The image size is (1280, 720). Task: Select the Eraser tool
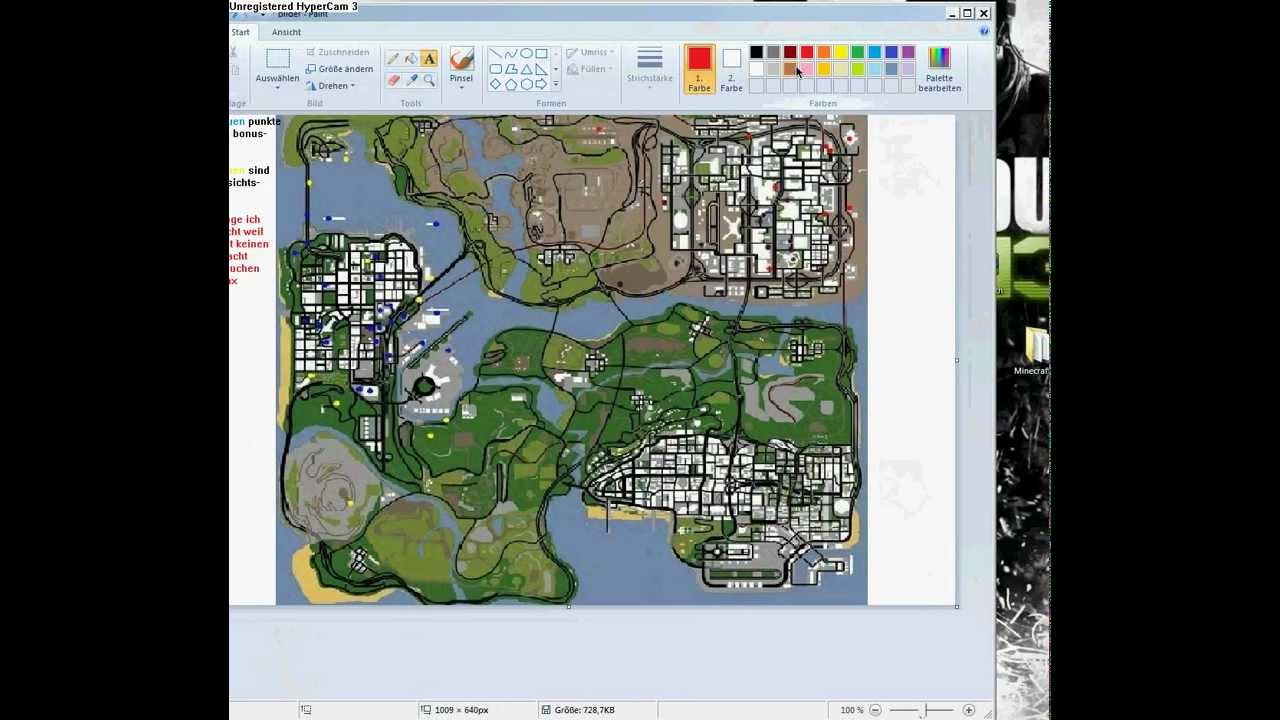coord(393,80)
